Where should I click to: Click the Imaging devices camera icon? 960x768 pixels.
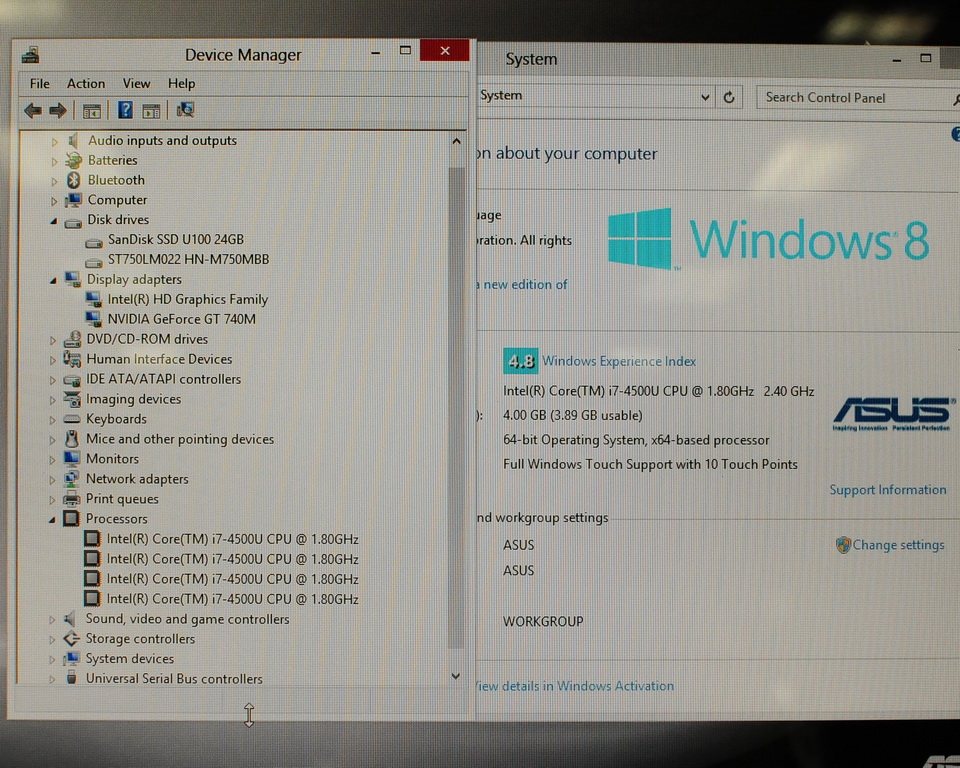coord(72,399)
